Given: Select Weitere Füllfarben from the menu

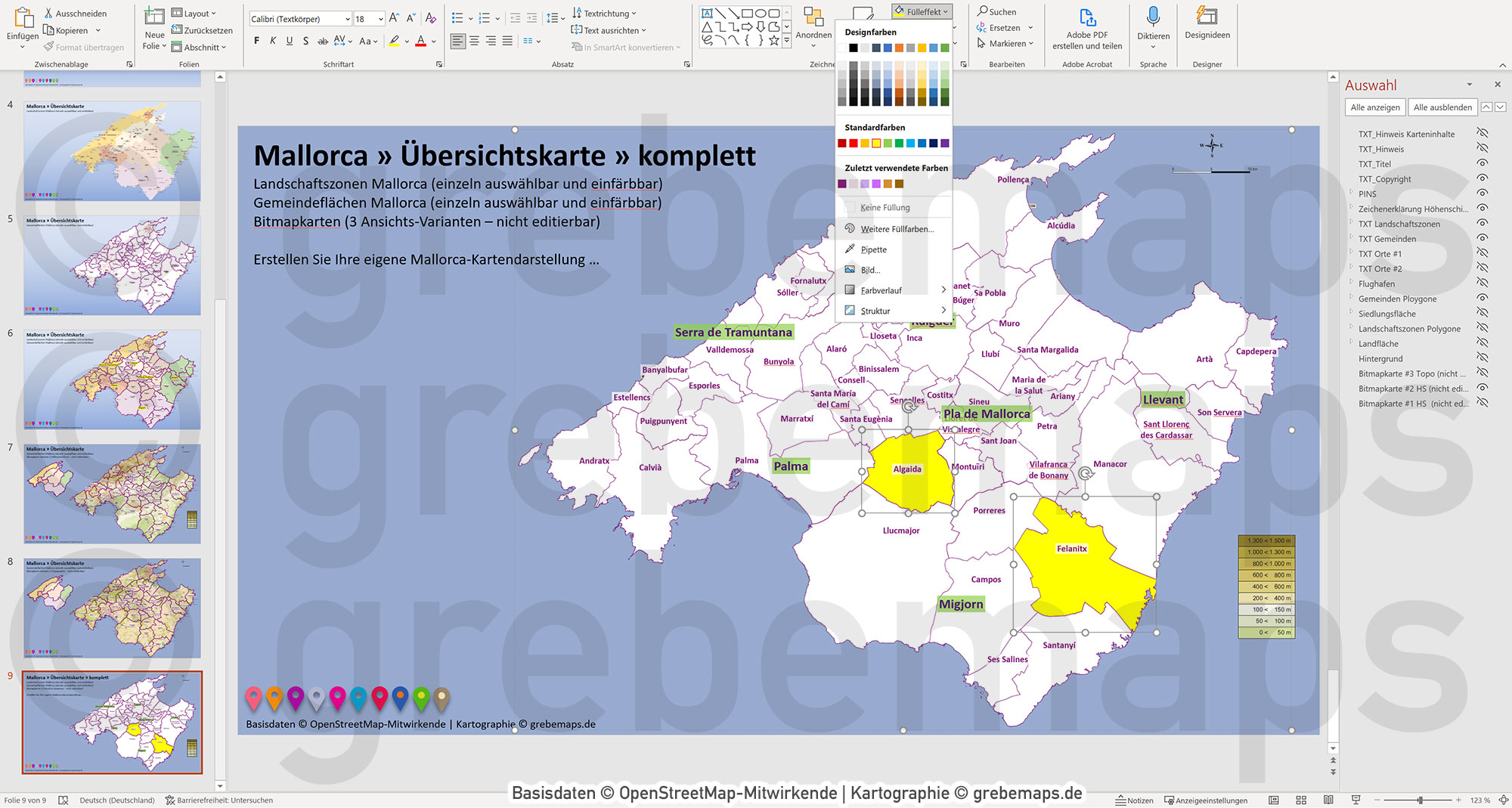Looking at the screenshot, I should tap(898, 228).
